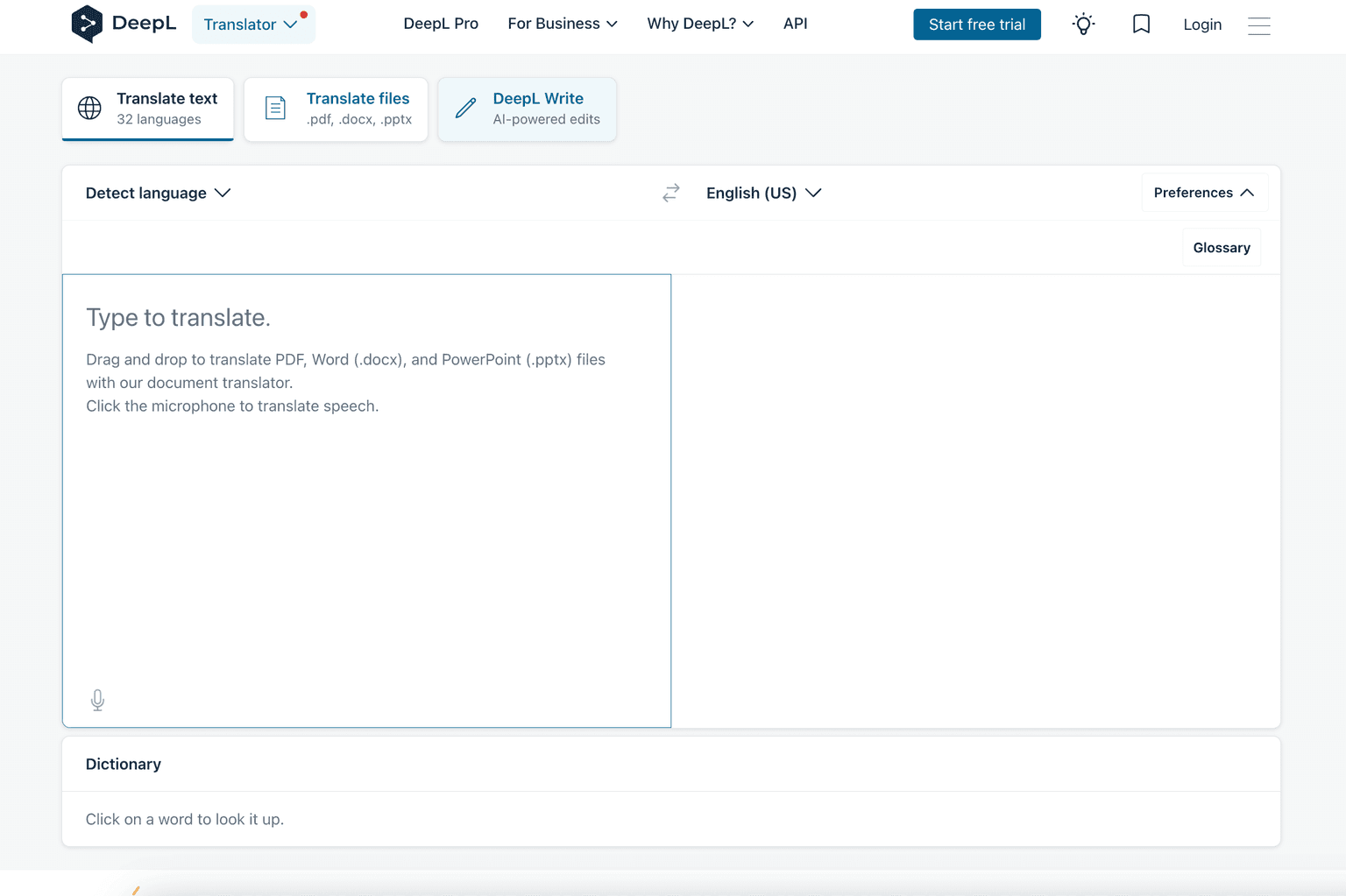The width and height of the screenshot is (1346, 896).
Task: Switch to the Translate files tab
Action: click(336, 109)
